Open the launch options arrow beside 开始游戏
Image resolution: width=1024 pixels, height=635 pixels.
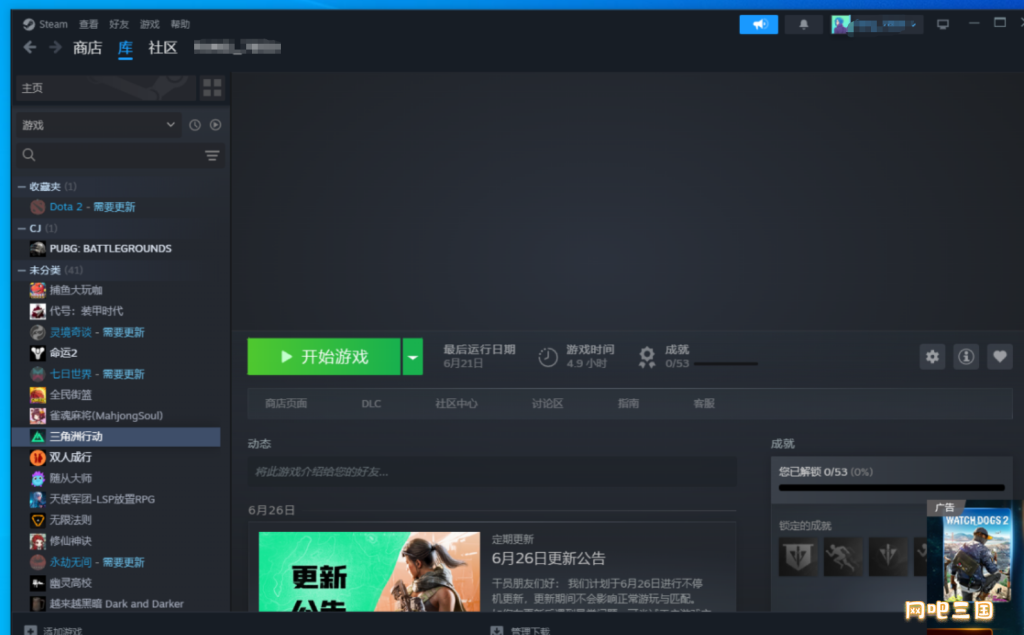[413, 357]
